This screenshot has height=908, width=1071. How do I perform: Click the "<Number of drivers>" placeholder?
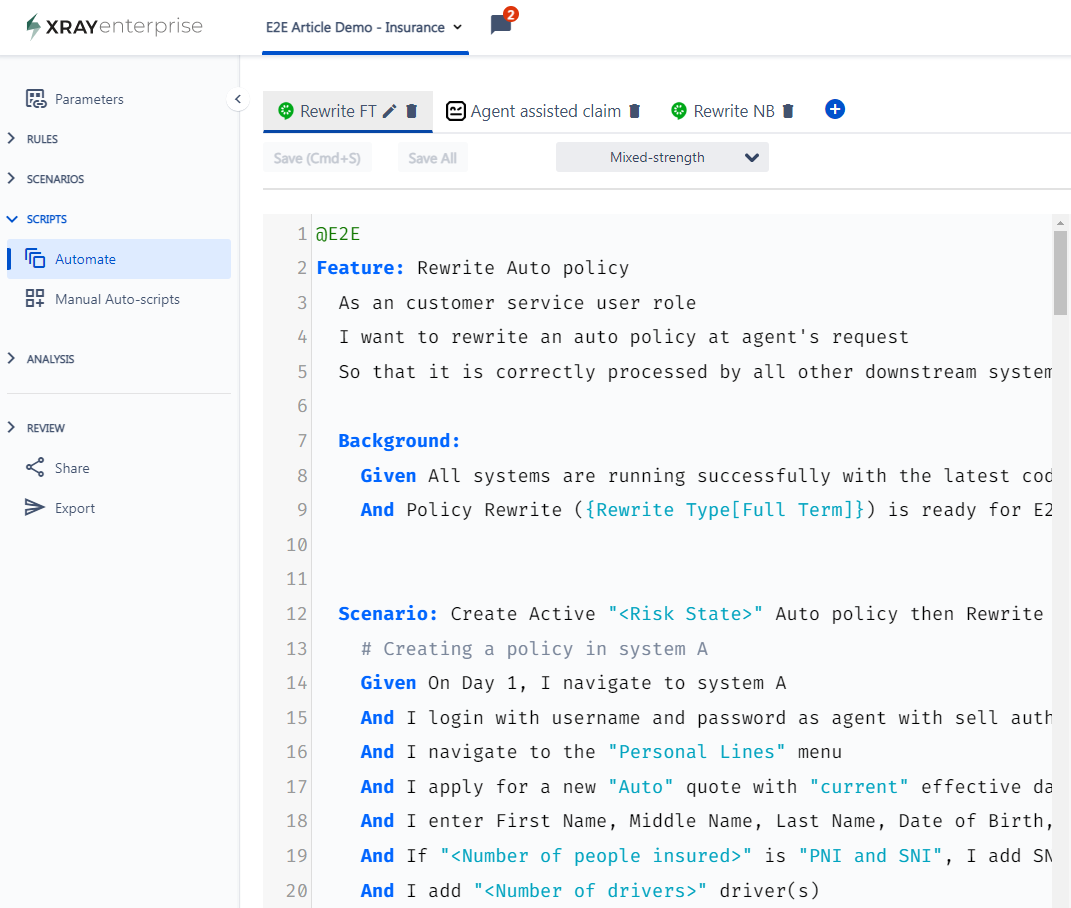(x=590, y=890)
